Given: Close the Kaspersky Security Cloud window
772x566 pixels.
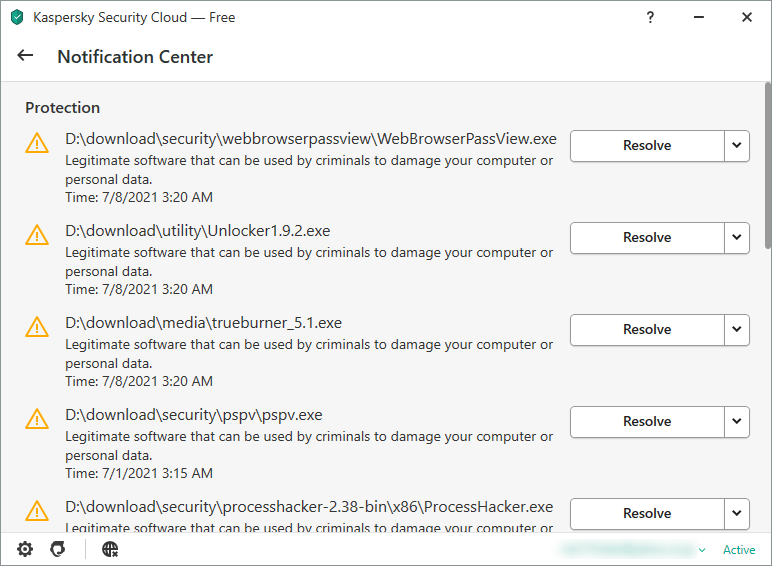Looking at the screenshot, I should click(747, 17).
